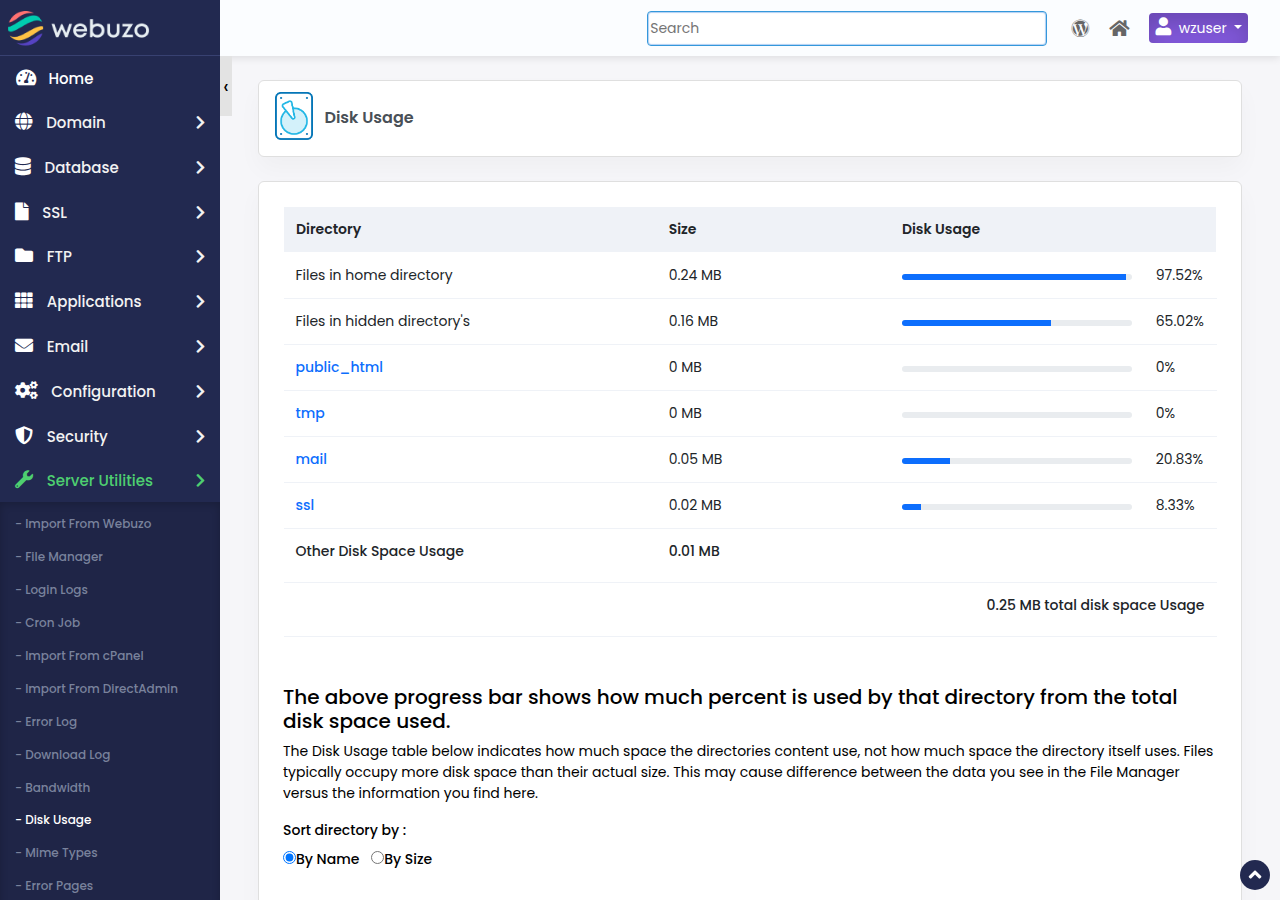Click the mail directory usage progress bar
1280x900 pixels.
1017,461
